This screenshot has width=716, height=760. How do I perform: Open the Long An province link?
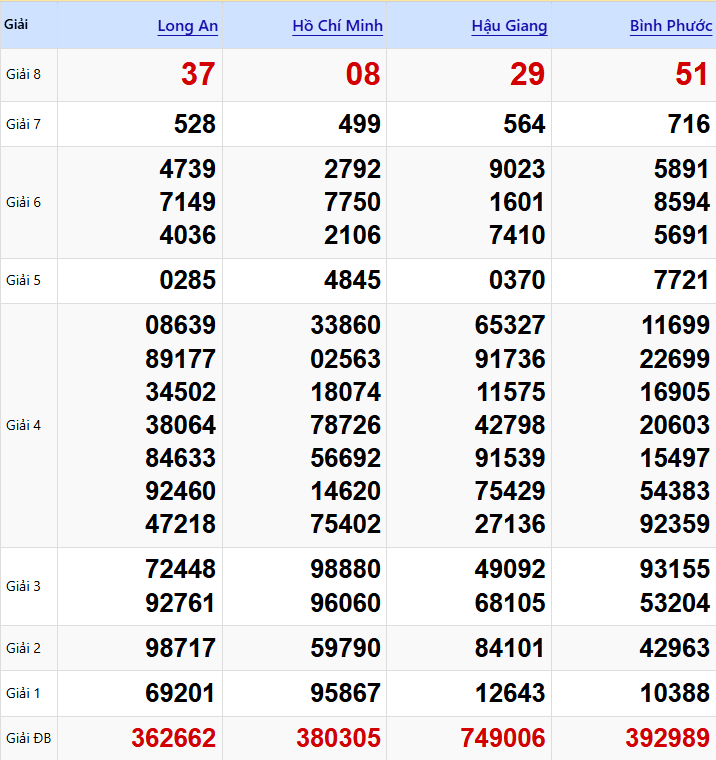tap(187, 26)
